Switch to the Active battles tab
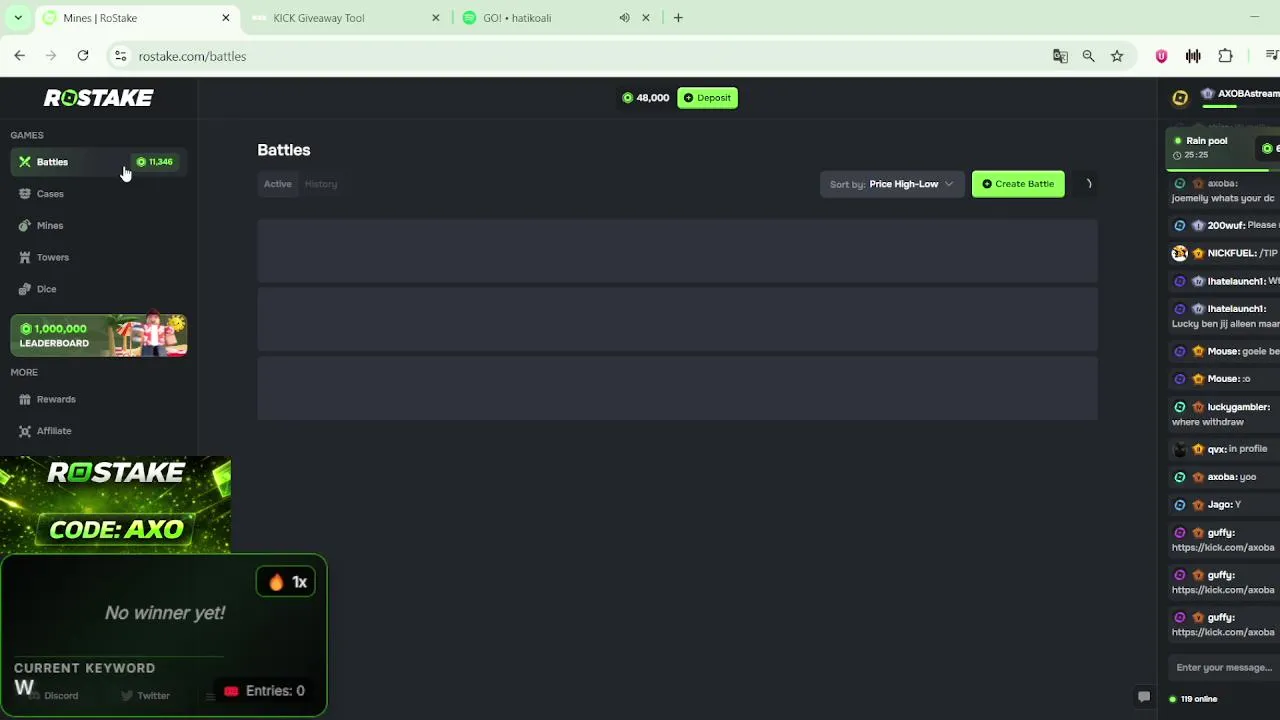 277,184
